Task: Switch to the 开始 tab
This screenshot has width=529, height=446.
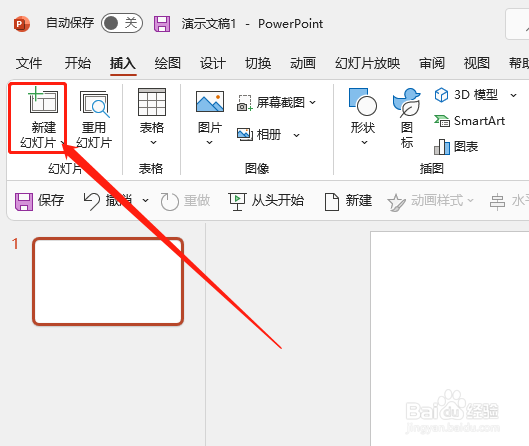Action: (78, 63)
